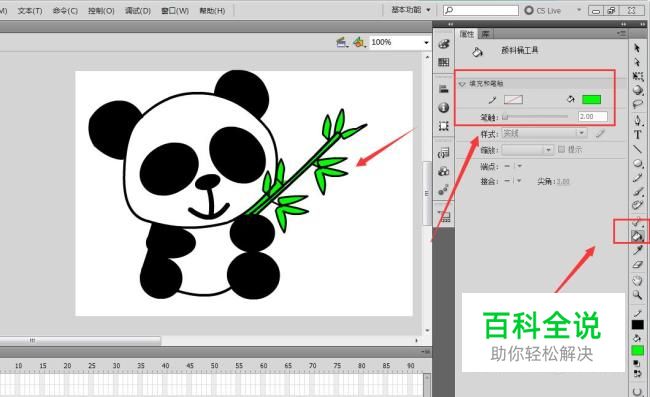Select the Selection arrow tool

click(637, 48)
